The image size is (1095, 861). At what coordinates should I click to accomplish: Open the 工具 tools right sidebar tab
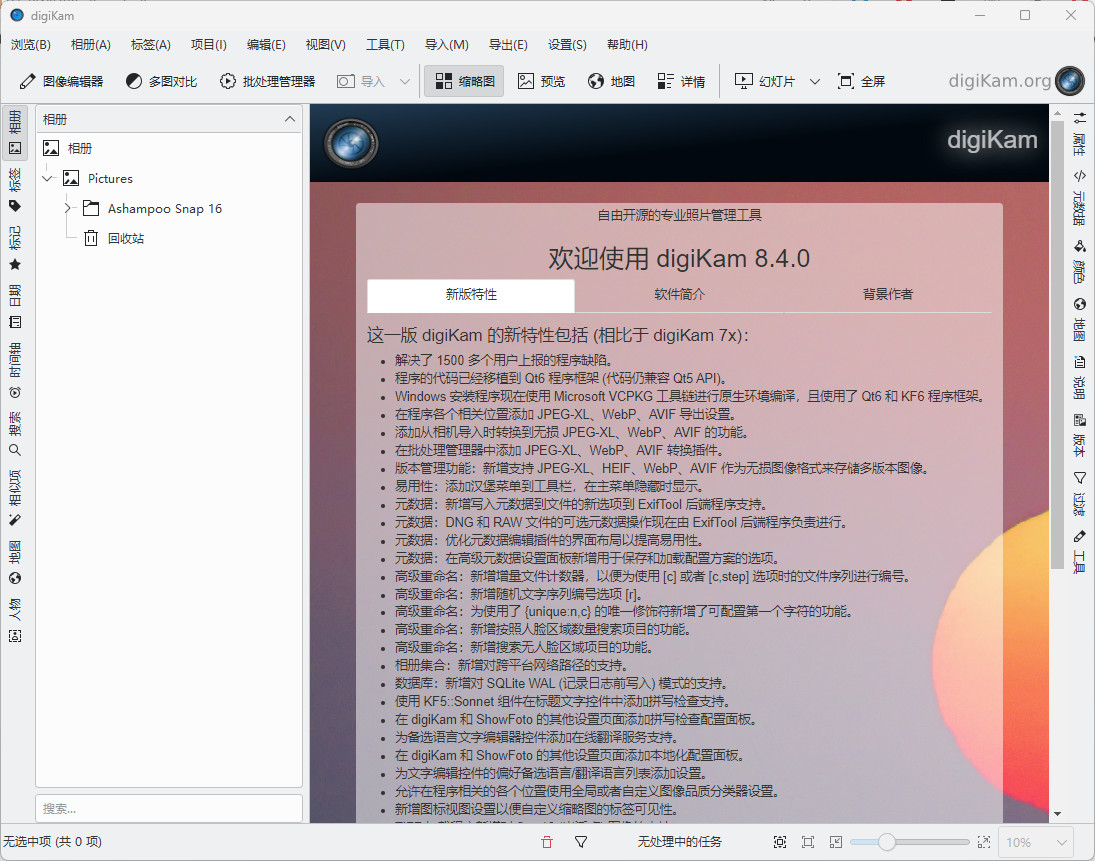(1080, 552)
